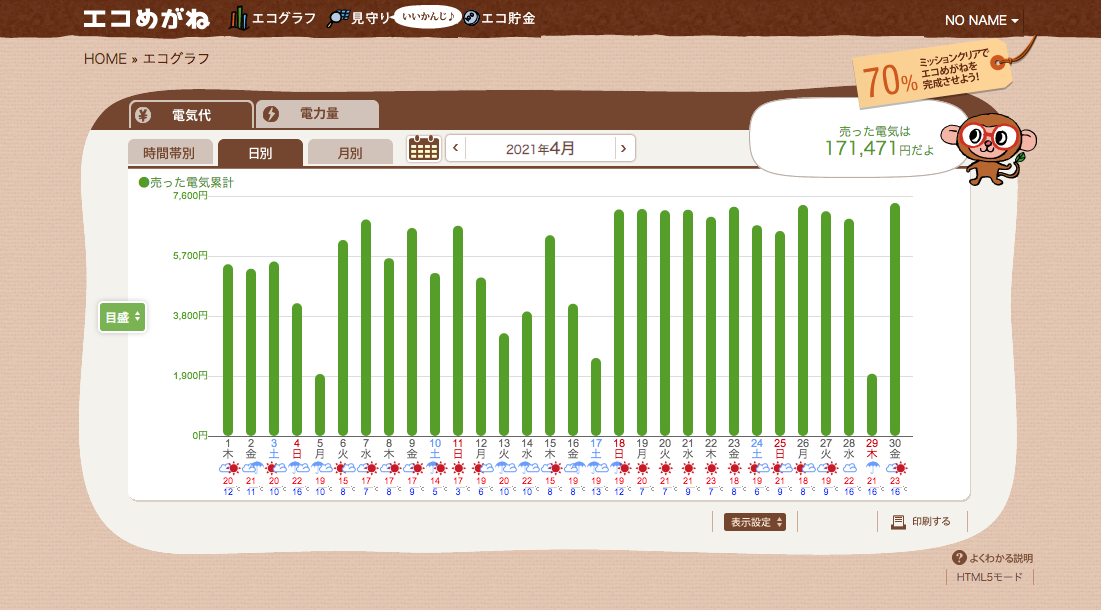This screenshot has width=1101, height=610.
Task: Open the NO NAME account dropdown
Action: coord(981,20)
